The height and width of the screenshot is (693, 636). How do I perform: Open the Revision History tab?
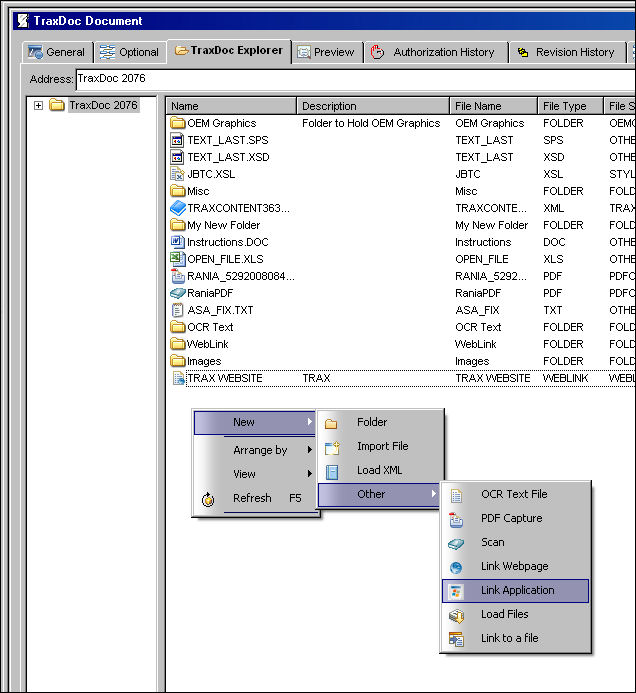point(568,52)
